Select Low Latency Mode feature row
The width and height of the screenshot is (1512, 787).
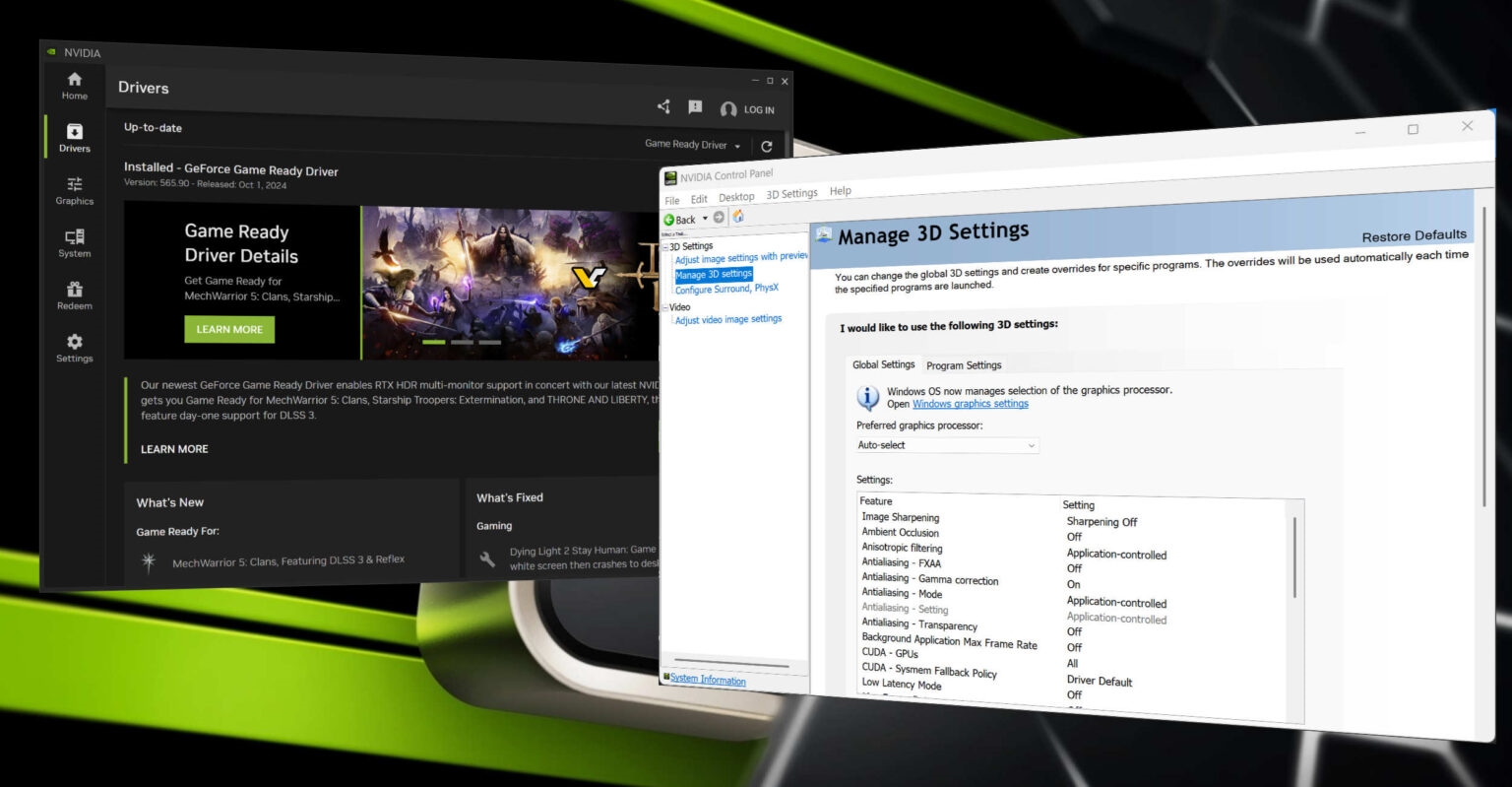pyautogui.click(x=902, y=685)
